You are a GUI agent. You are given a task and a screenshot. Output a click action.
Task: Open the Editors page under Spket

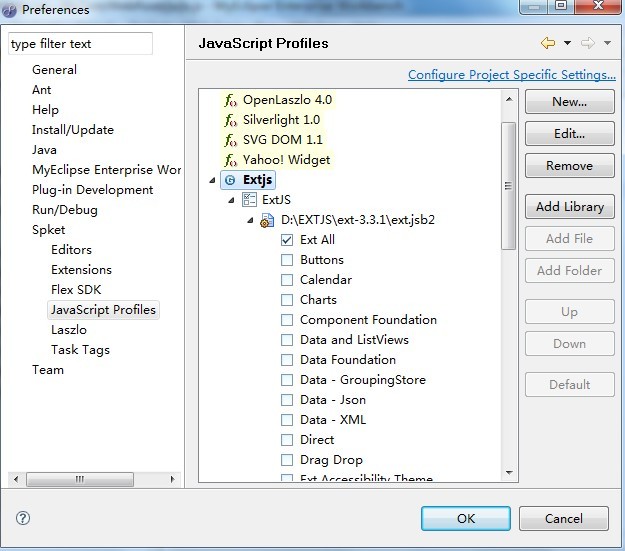point(71,250)
